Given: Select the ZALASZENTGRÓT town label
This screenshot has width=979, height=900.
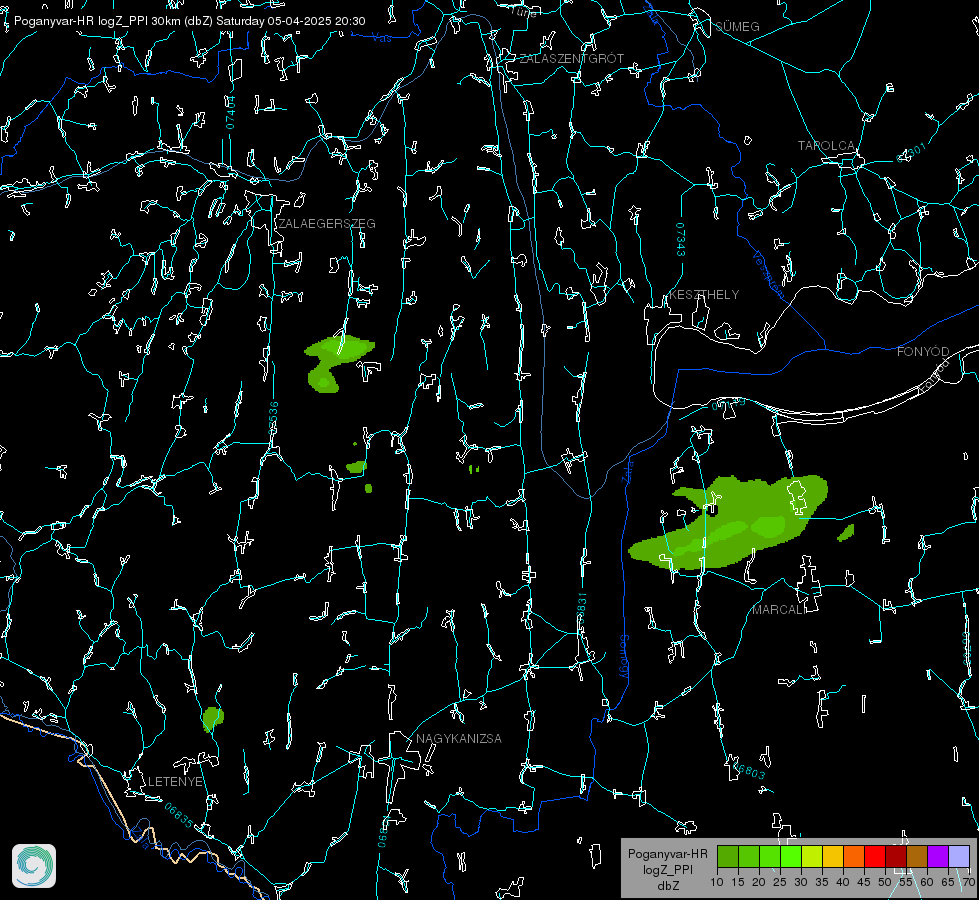Looking at the screenshot, I should point(572,59).
